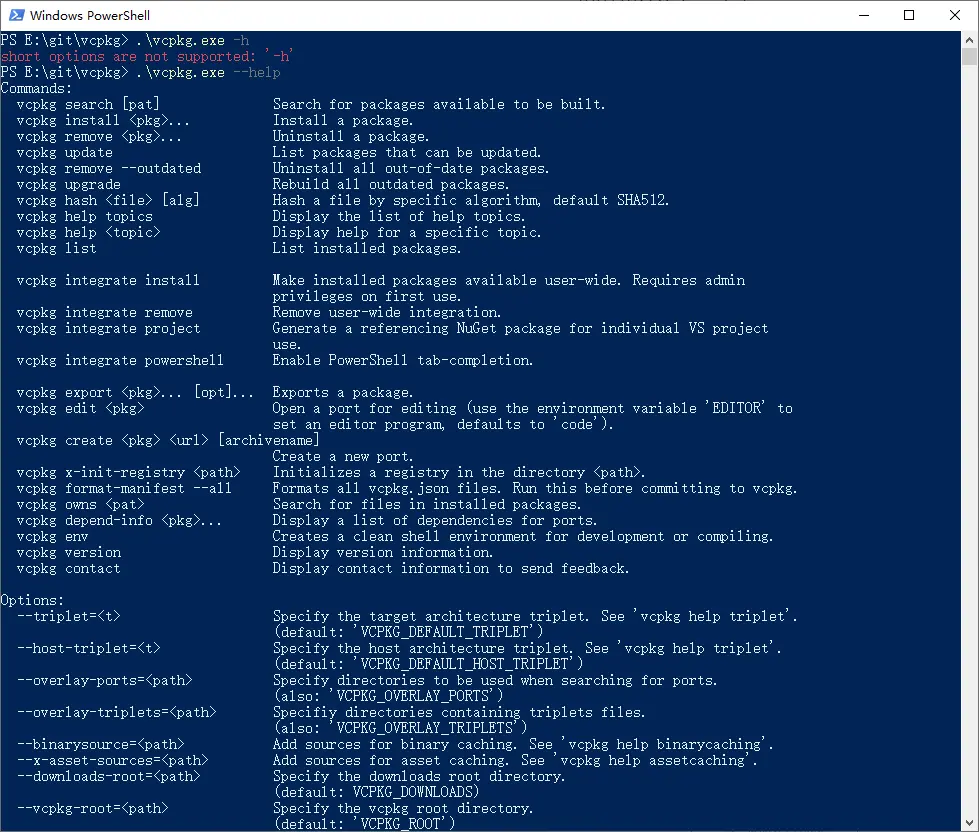
Task: Click 'vcpkg install <pkg>...' line
Action: 103,120
